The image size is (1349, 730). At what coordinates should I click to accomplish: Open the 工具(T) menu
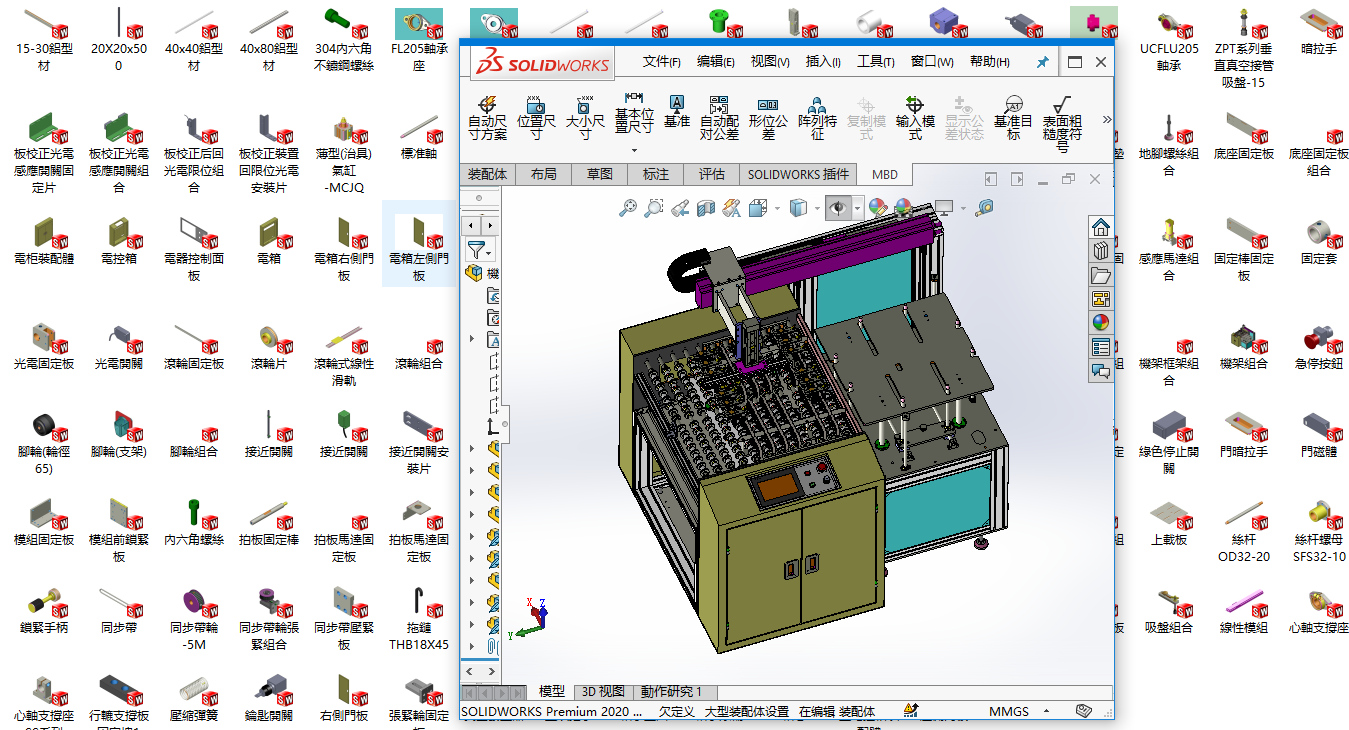click(875, 62)
